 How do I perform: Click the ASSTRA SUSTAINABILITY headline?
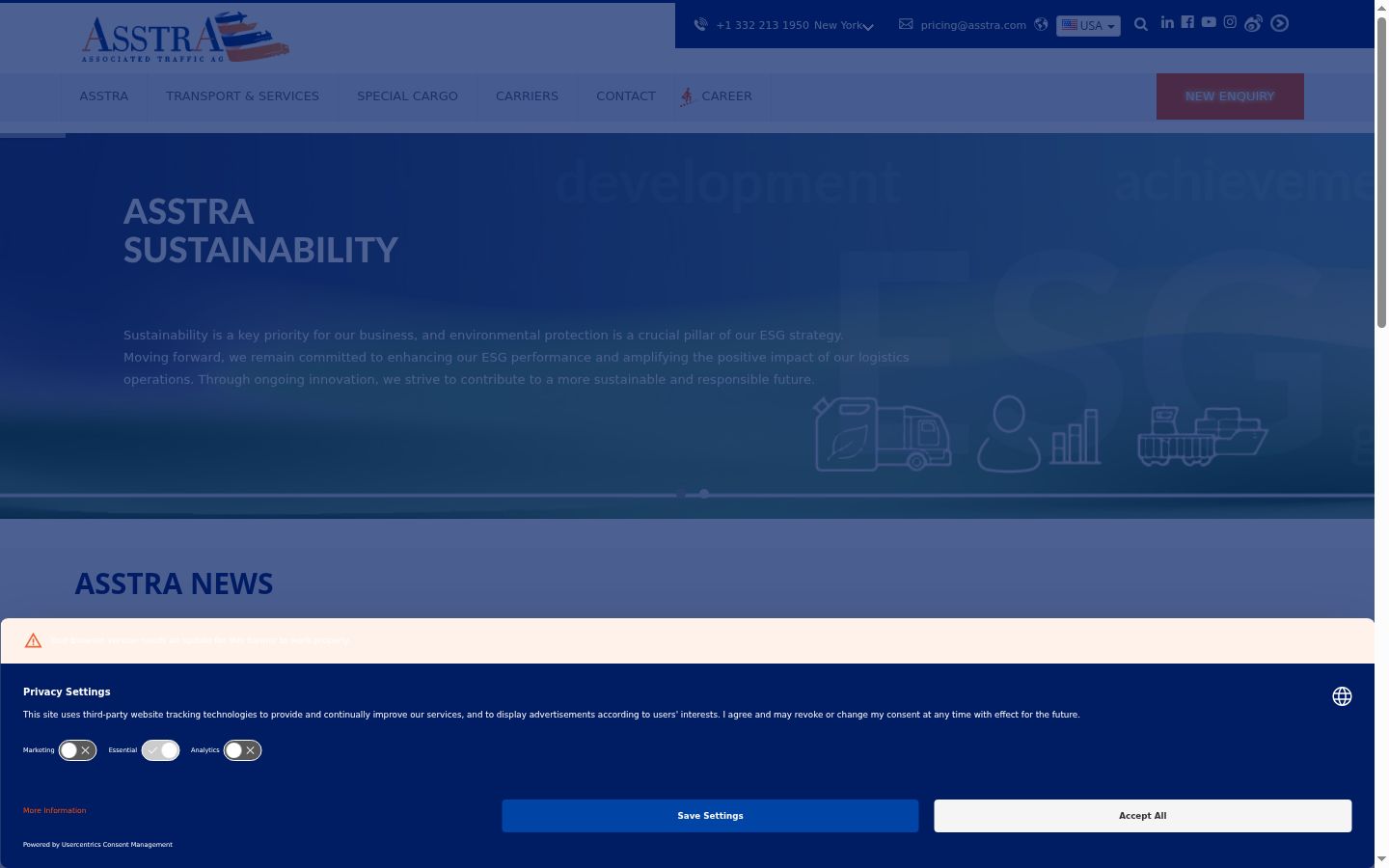[260, 231]
